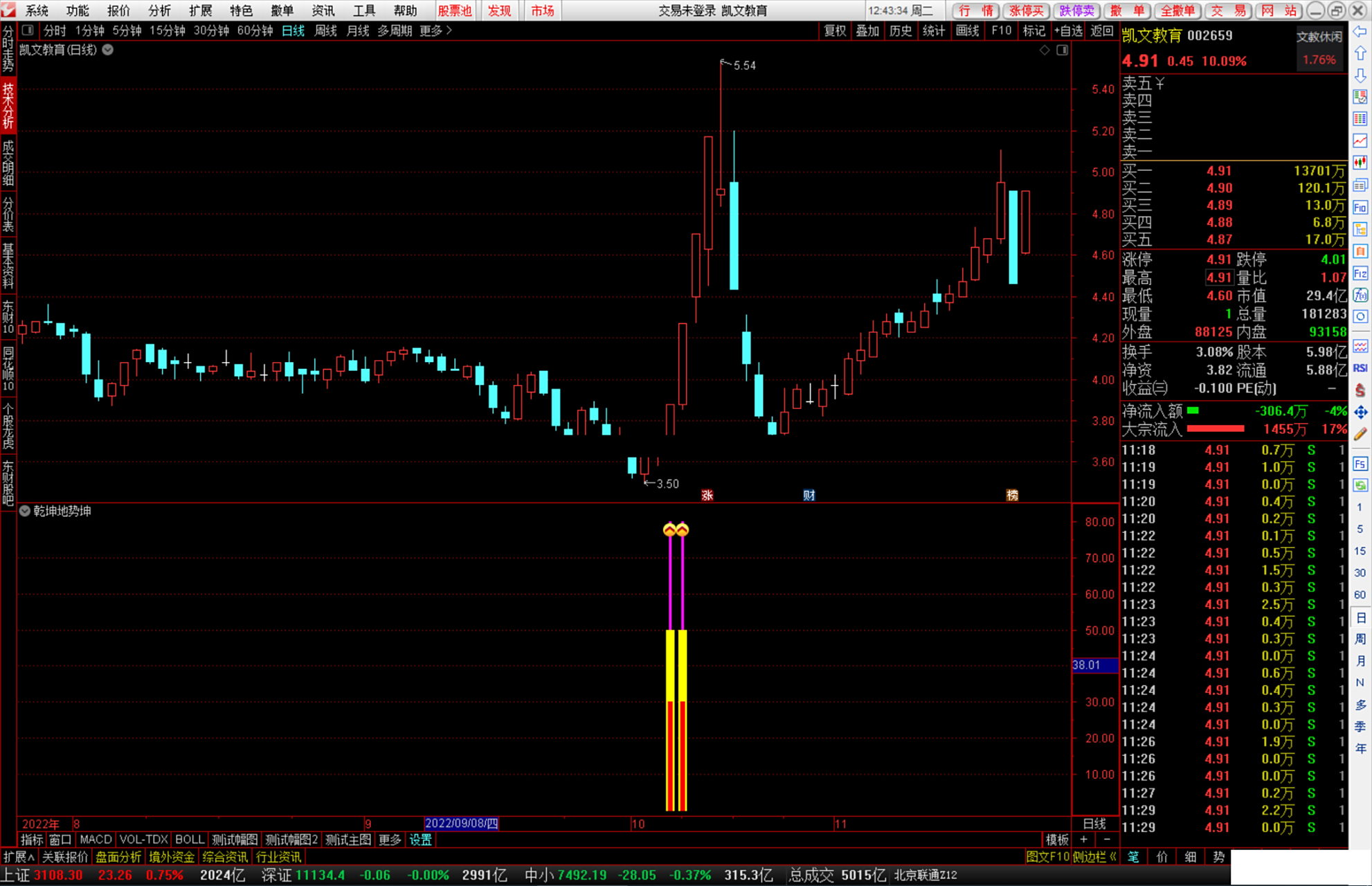Switch to 盘面分析 tab at the bottom
Screen dimensions: 1372x886
tap(118, 857)
